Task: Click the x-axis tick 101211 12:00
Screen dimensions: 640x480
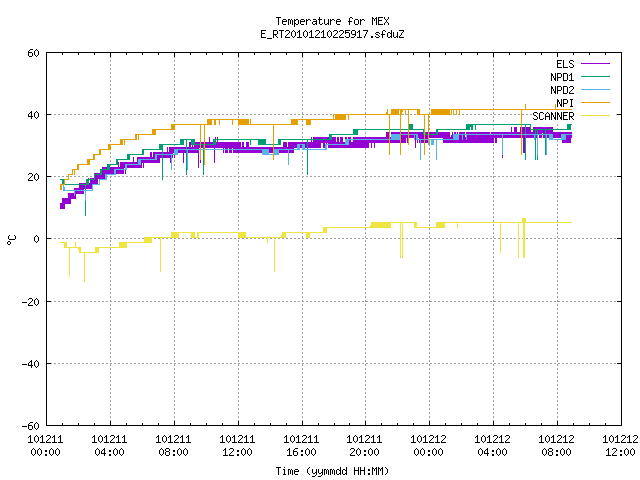Action: 237,446
